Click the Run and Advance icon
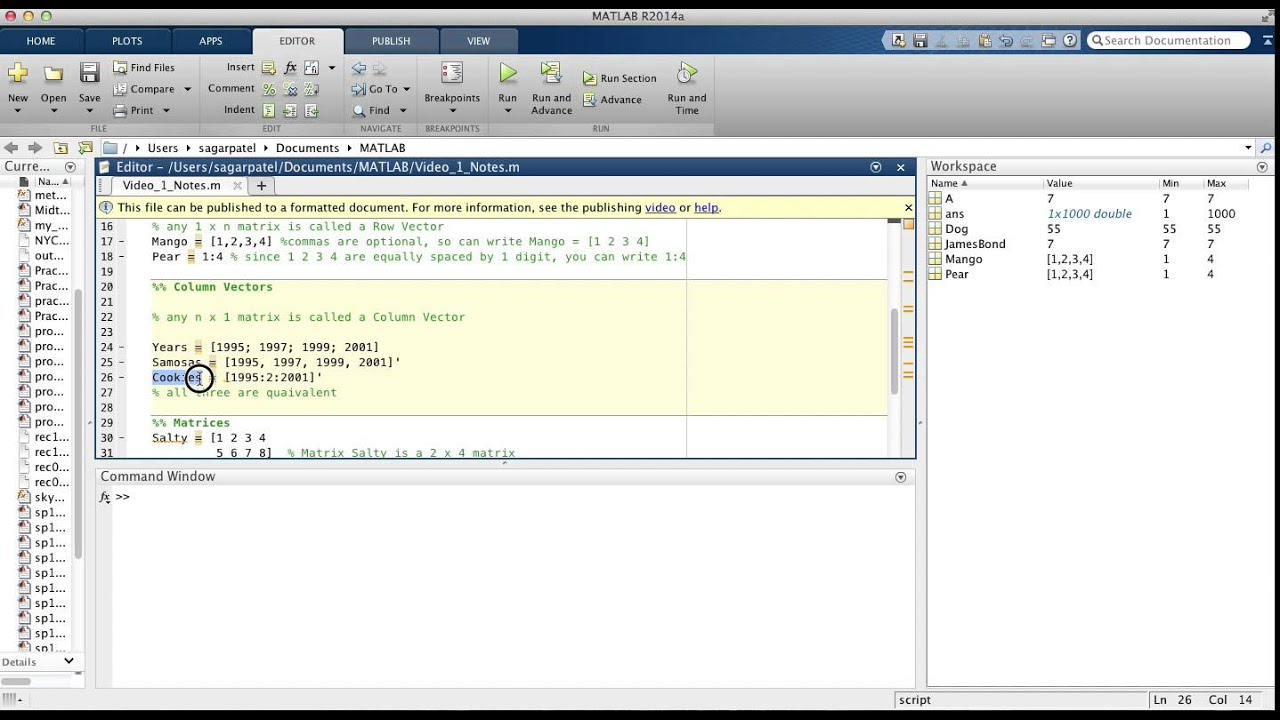Screen dimensions: 1280x720 [x=551, y=73]
